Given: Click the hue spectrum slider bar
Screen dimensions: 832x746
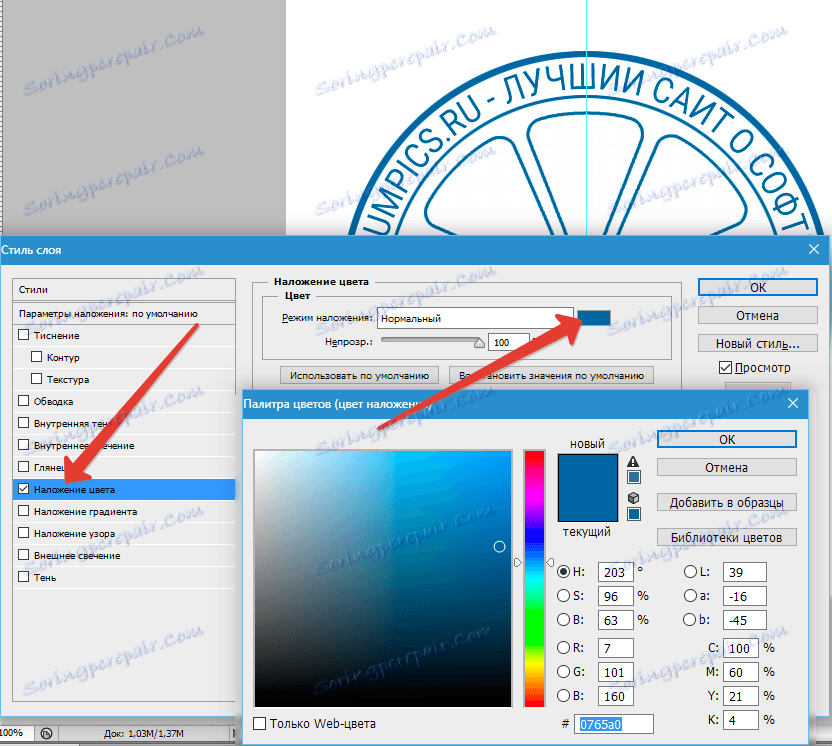Looking at the screenshot, I should [x=534, y=578].
